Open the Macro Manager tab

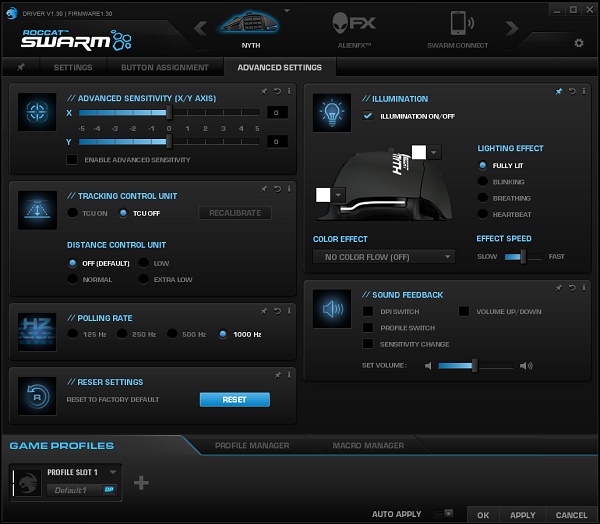pyautogui.click(x=368, y=446)
